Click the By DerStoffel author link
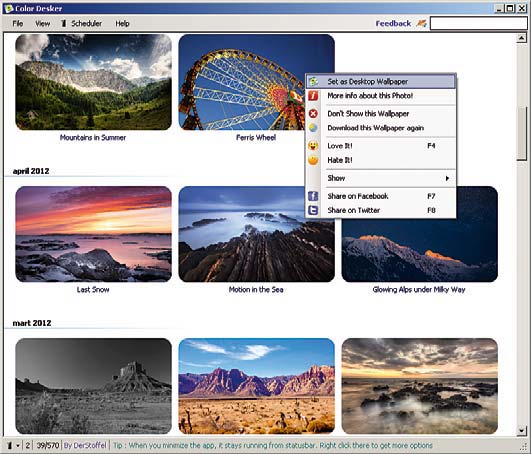531x454 pixels. click(85, 445)
